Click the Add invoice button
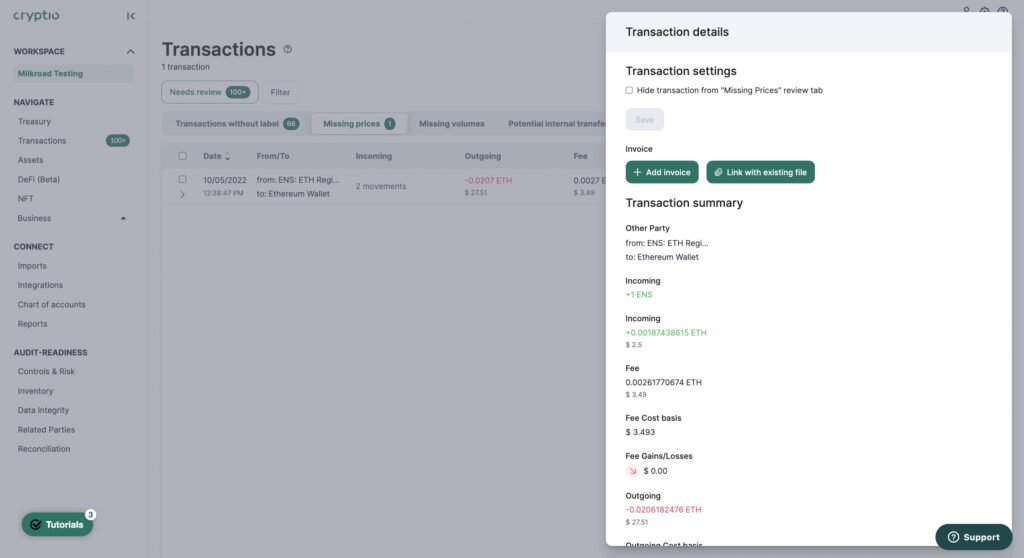The image size is (1024, 558). click(662, 172)
